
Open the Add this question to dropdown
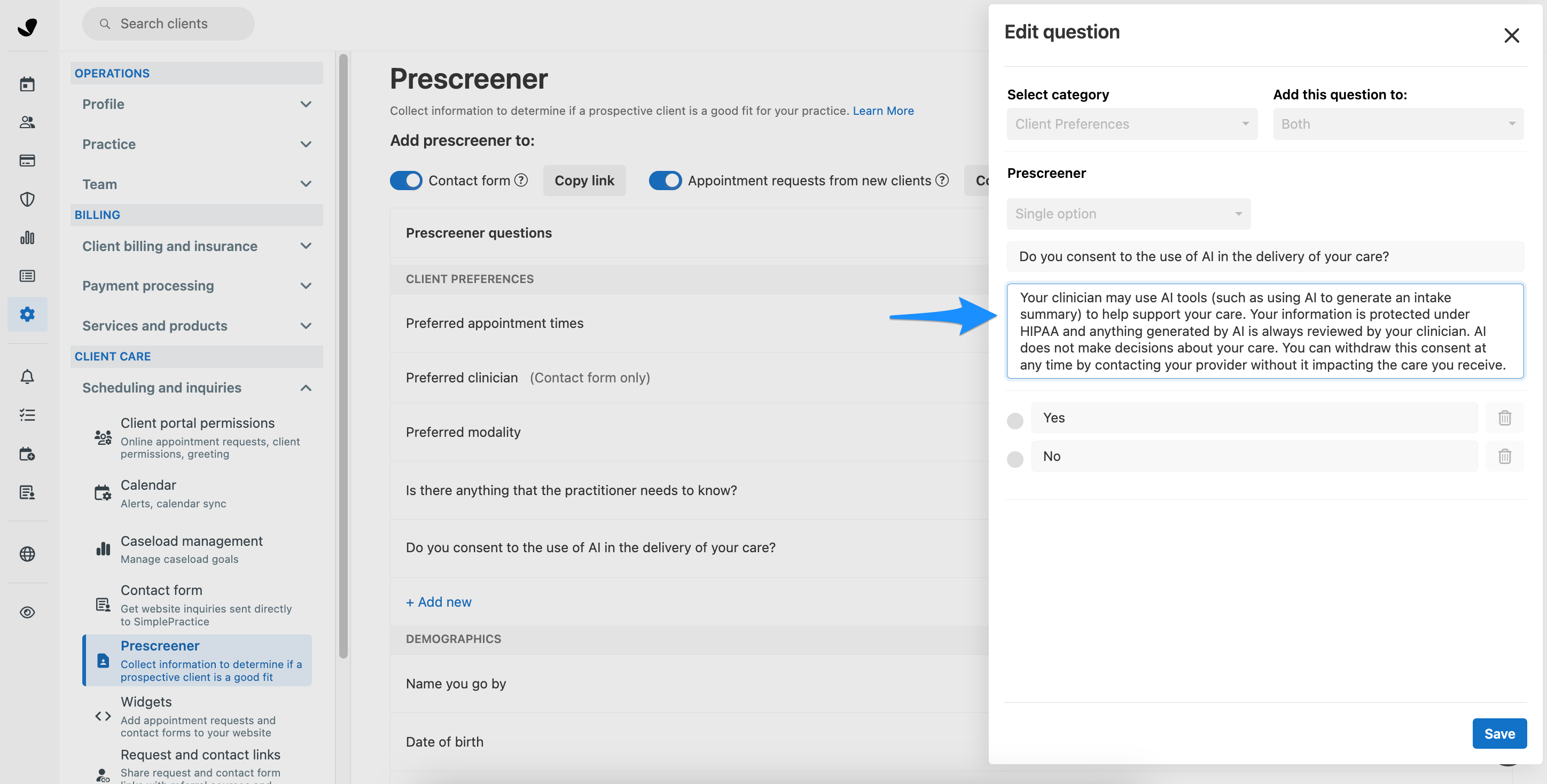coord(1398,124)
